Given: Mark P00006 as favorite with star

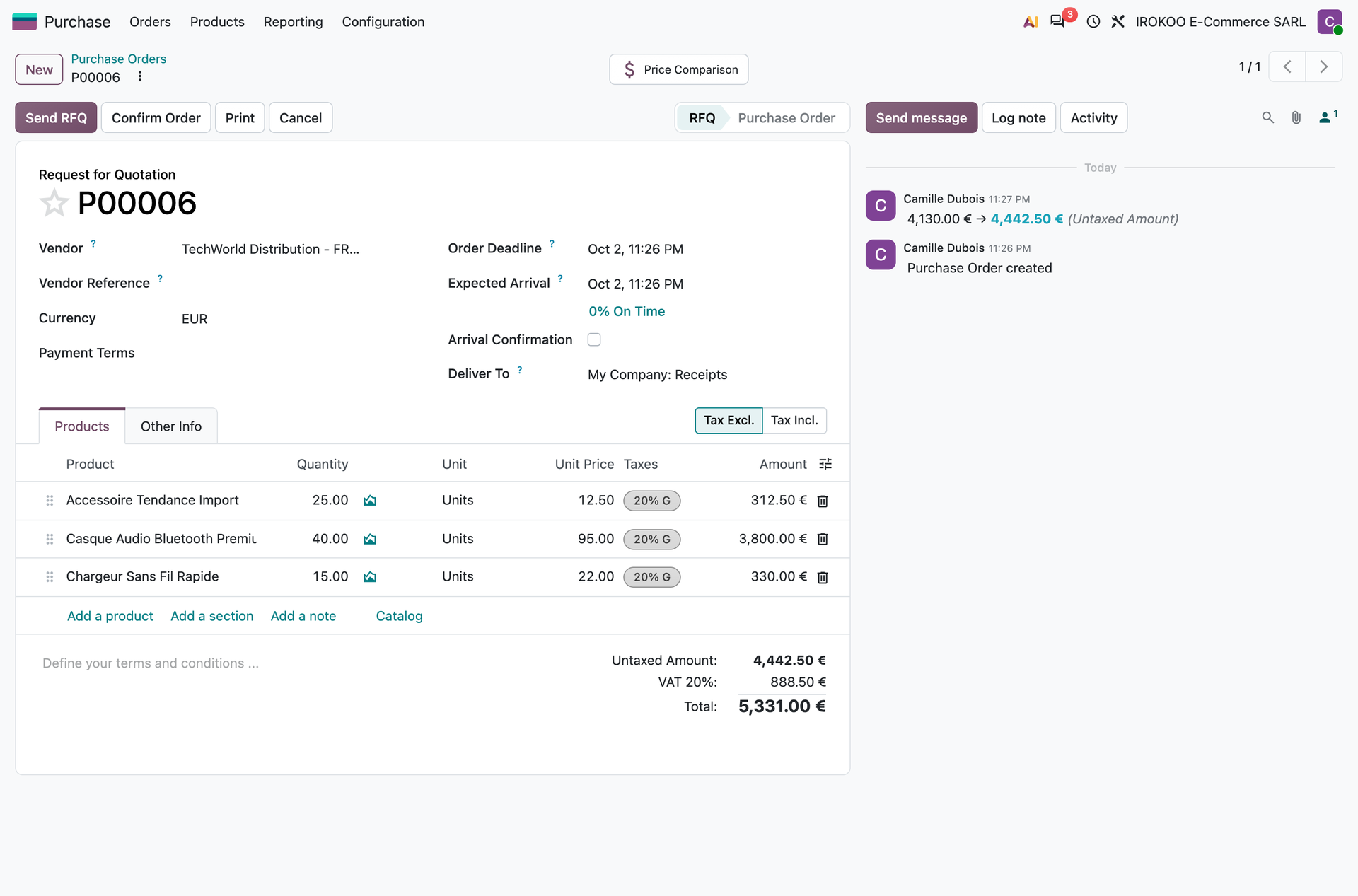Looking at the screenshot, I should [54, 204].
